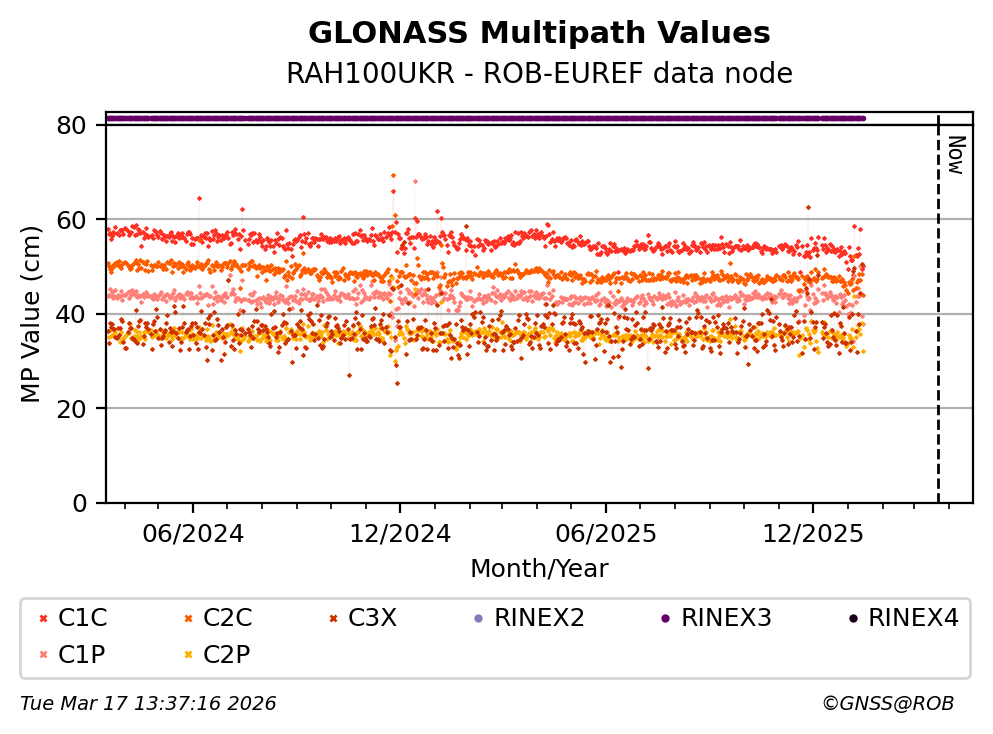Click the RAH100UKR station subtitle
Screen dimensions: 993x734
(539, 74)
